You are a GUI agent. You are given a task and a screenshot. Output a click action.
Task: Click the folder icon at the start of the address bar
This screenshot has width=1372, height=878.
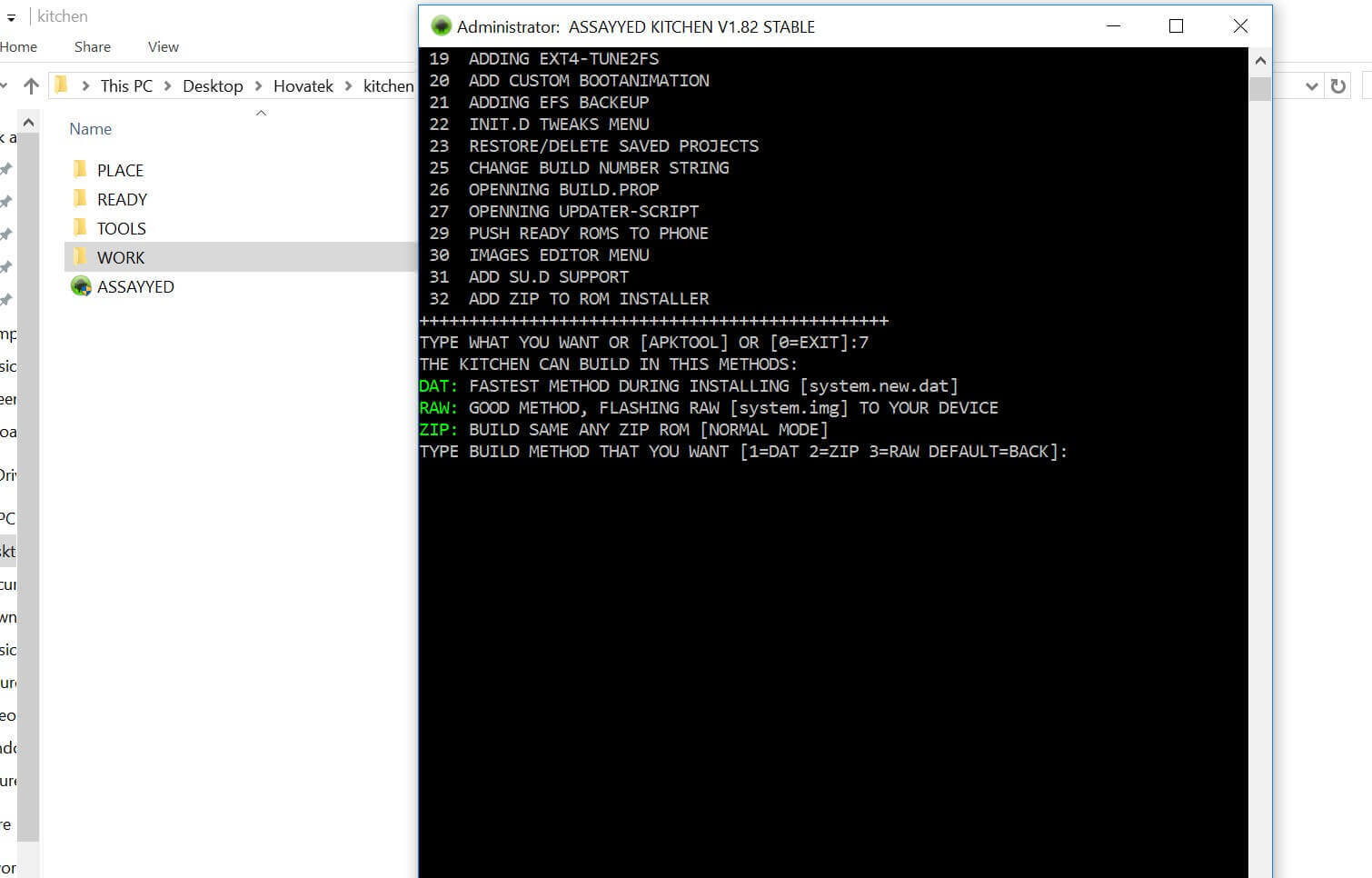(61, 85)
